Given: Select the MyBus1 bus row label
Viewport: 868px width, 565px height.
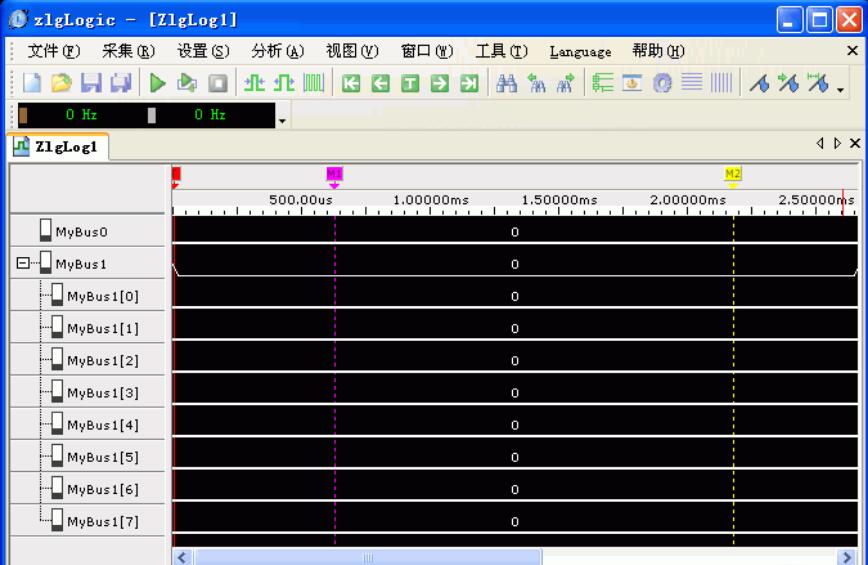Looking at the screenshot, I should 81,264.
